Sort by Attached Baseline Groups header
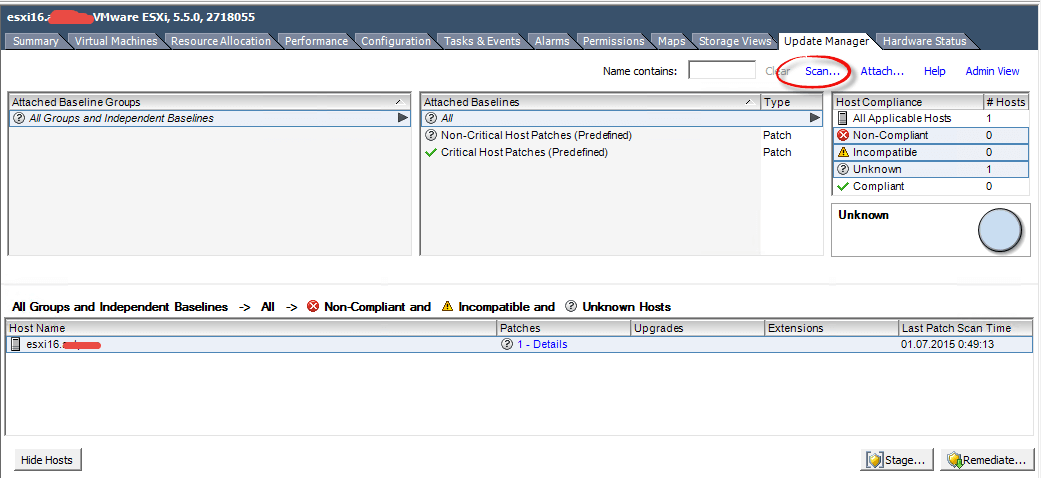This screenshot has width=1041, height=478. point(209,102)
